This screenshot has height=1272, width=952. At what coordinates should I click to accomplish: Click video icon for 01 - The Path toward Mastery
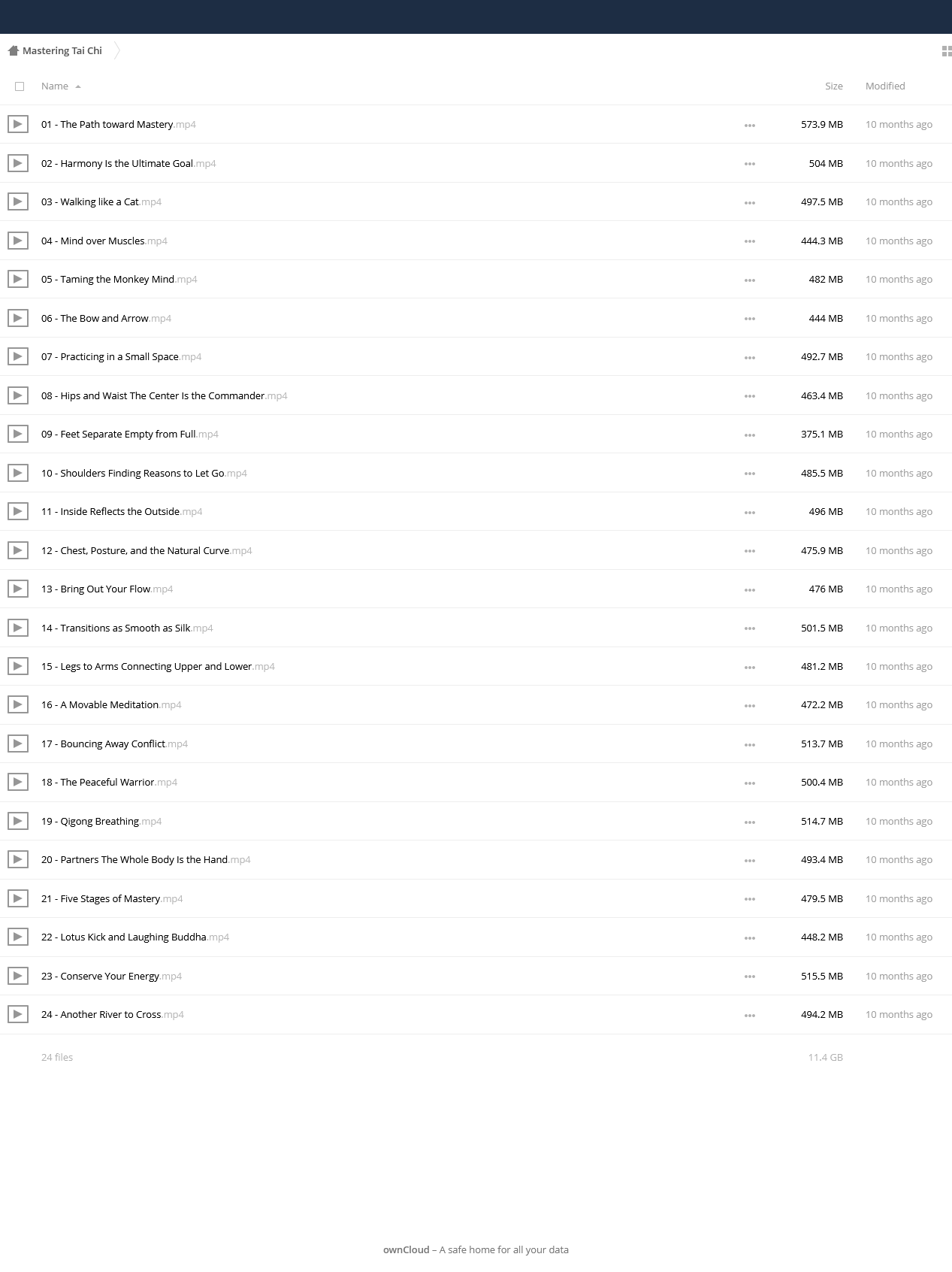(x=18, y=124)
